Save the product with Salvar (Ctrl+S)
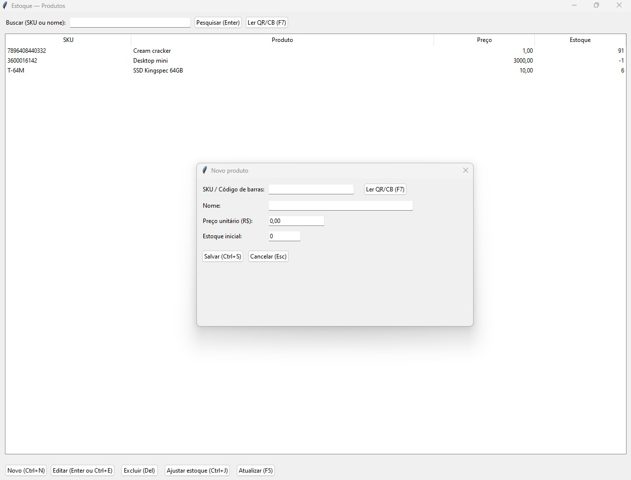 pyautogui.click(x=222, y=257)
